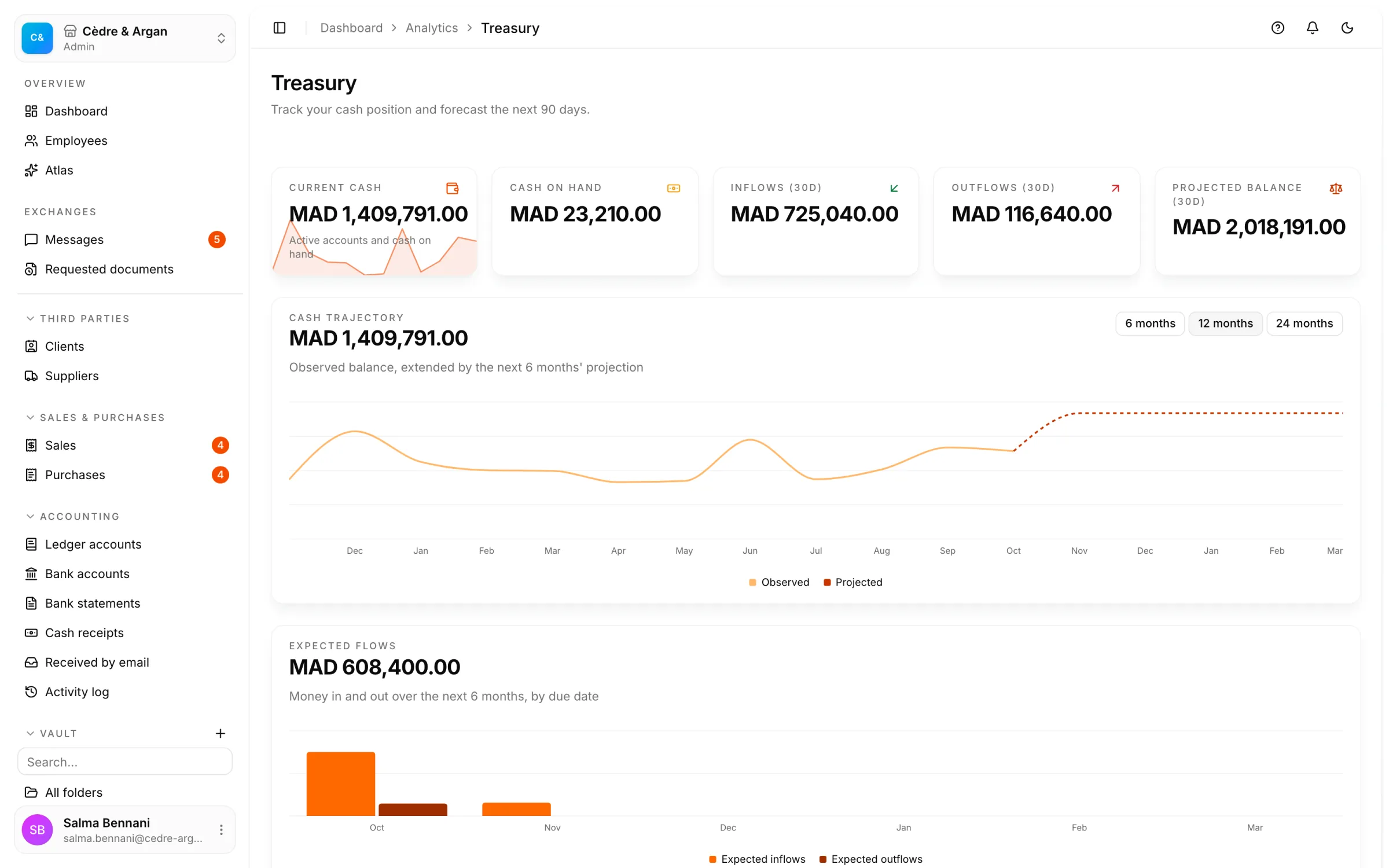Click the Current Cash wallet icon
The image size is (1389, 868).
pos(453,188)
